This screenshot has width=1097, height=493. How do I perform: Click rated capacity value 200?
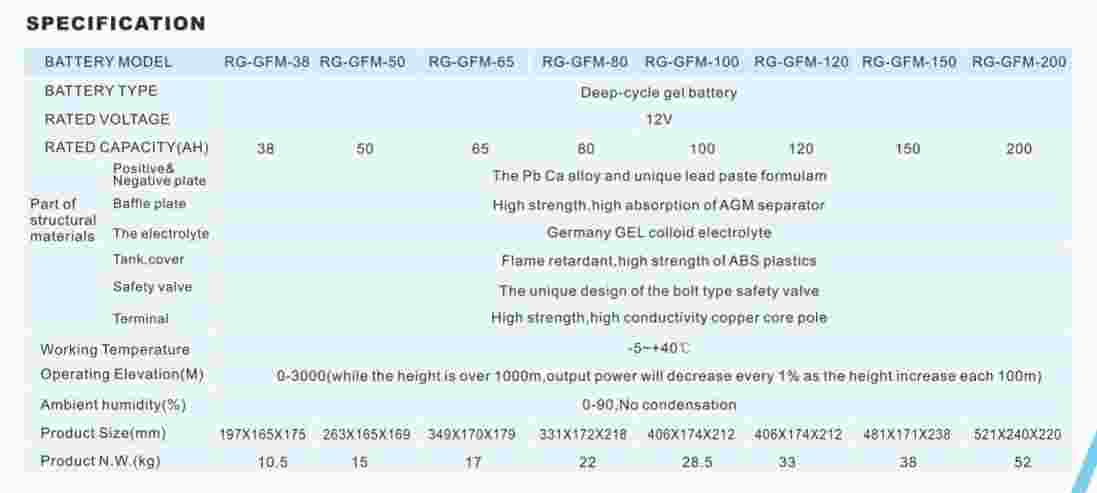click(x=1019, y=149)
